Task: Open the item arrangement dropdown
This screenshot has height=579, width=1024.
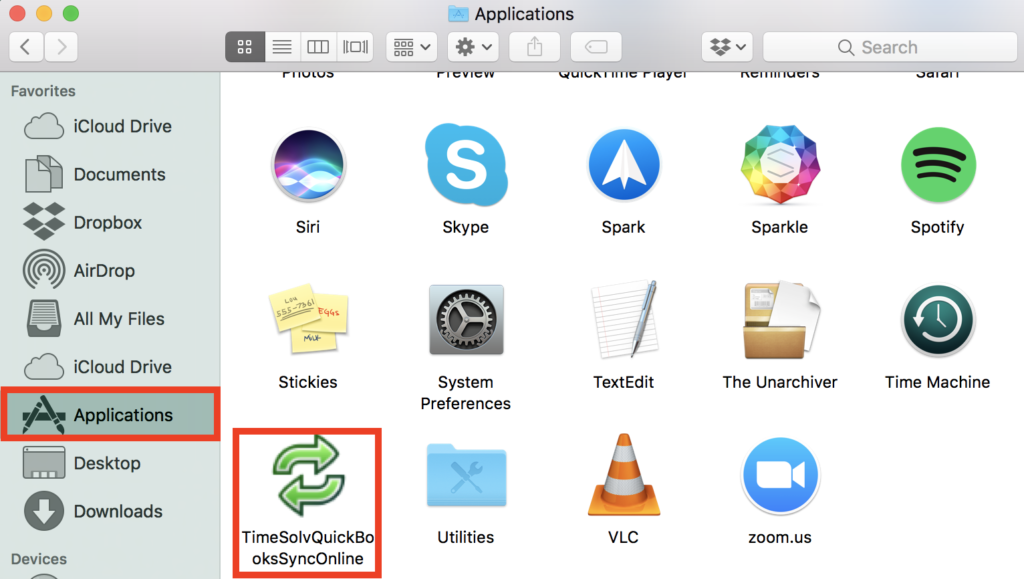Action: 411,47
